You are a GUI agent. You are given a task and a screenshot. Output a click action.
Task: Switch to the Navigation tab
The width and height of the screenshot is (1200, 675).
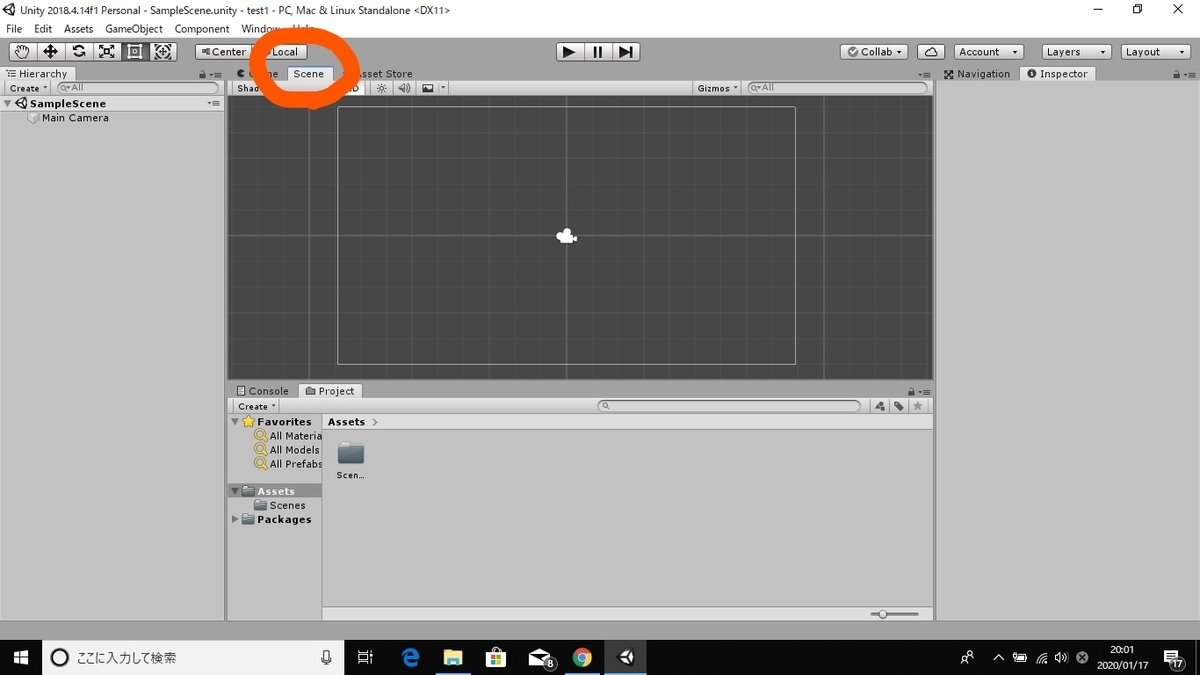click(x=977, y=74)
